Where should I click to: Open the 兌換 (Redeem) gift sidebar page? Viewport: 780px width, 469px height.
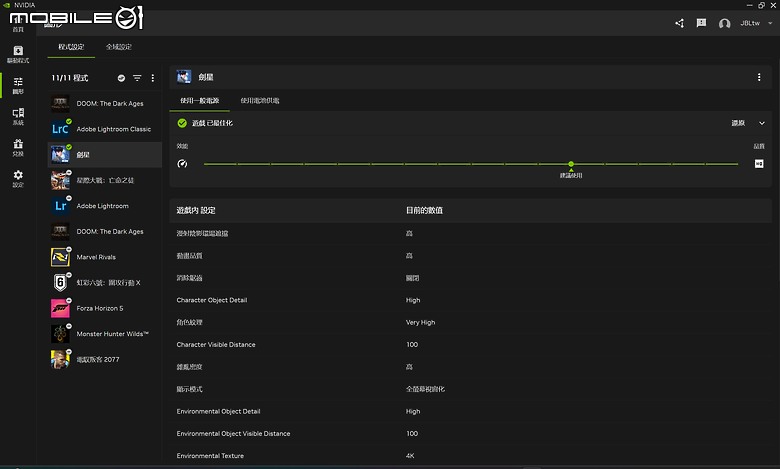(x=18, y=147)
